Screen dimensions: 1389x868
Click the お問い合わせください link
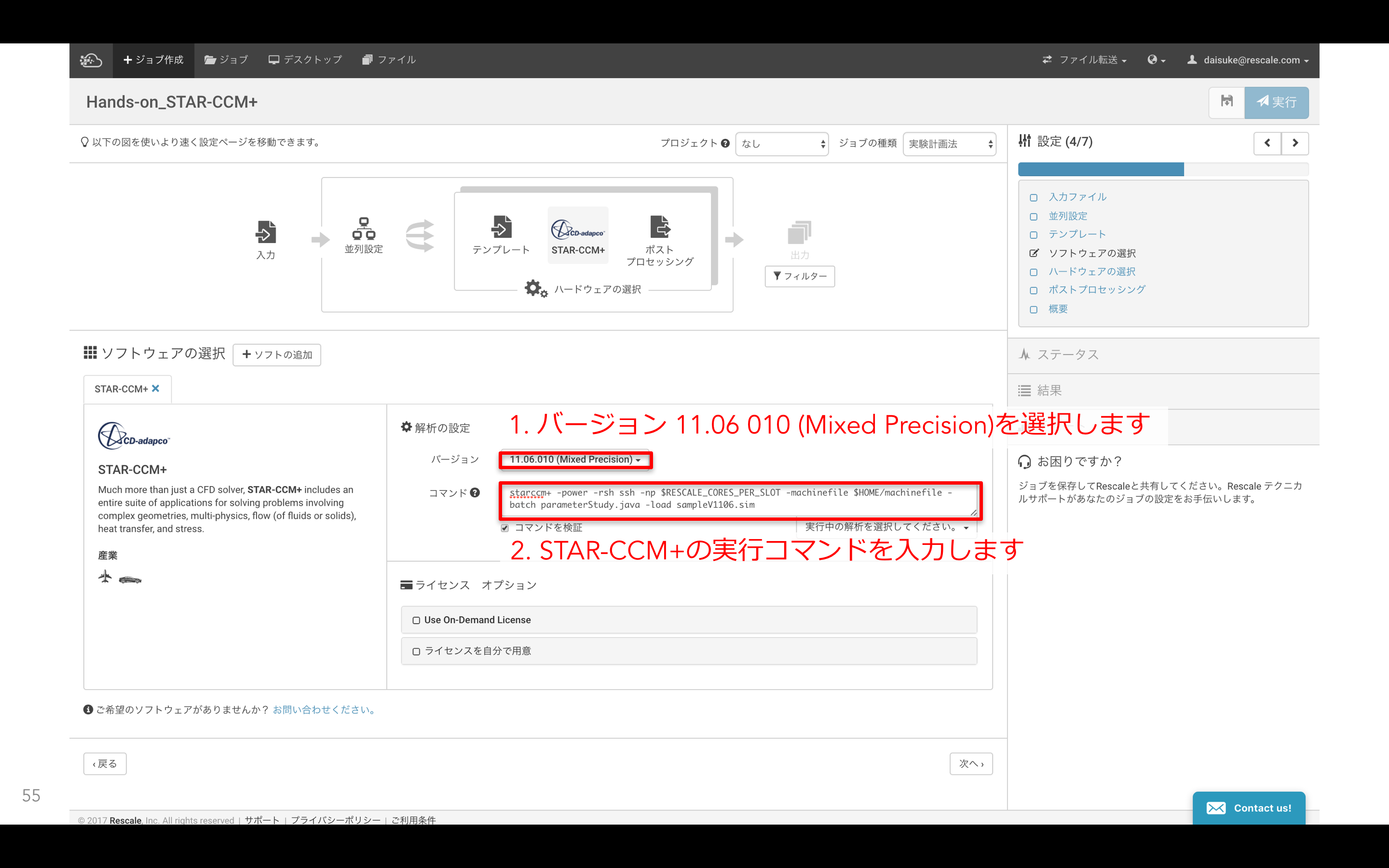(324, 709)
